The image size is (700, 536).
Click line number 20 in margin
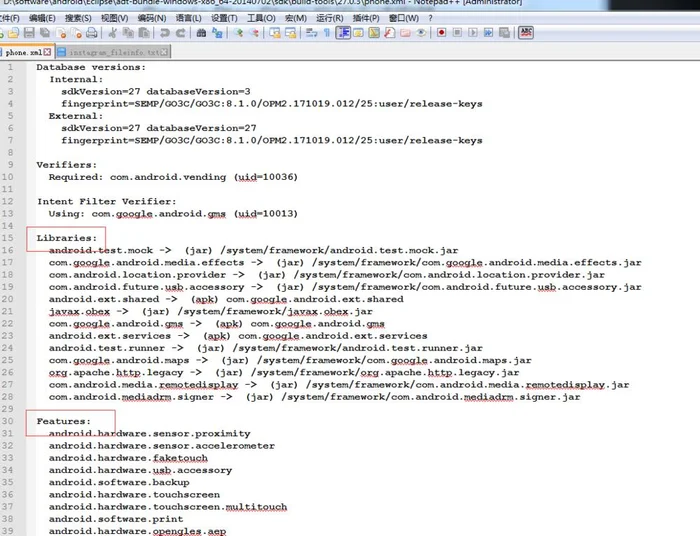click(x=8, y=299)
